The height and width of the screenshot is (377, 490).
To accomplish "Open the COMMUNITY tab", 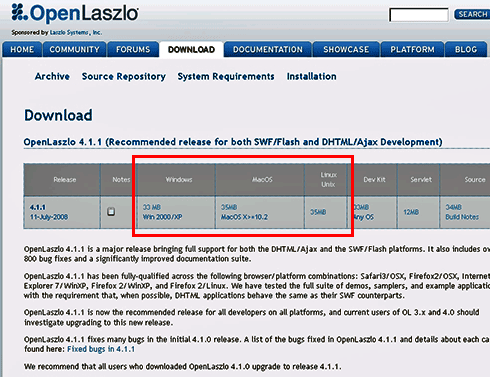I will point(74,49).
